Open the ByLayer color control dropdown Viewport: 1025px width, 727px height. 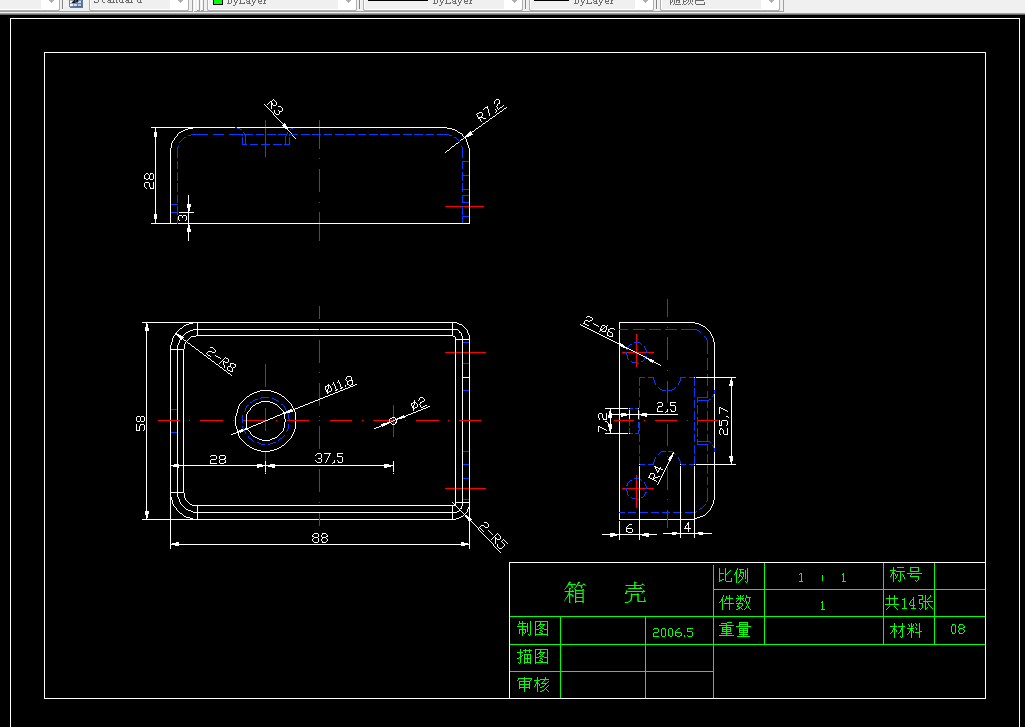[282, 3]
